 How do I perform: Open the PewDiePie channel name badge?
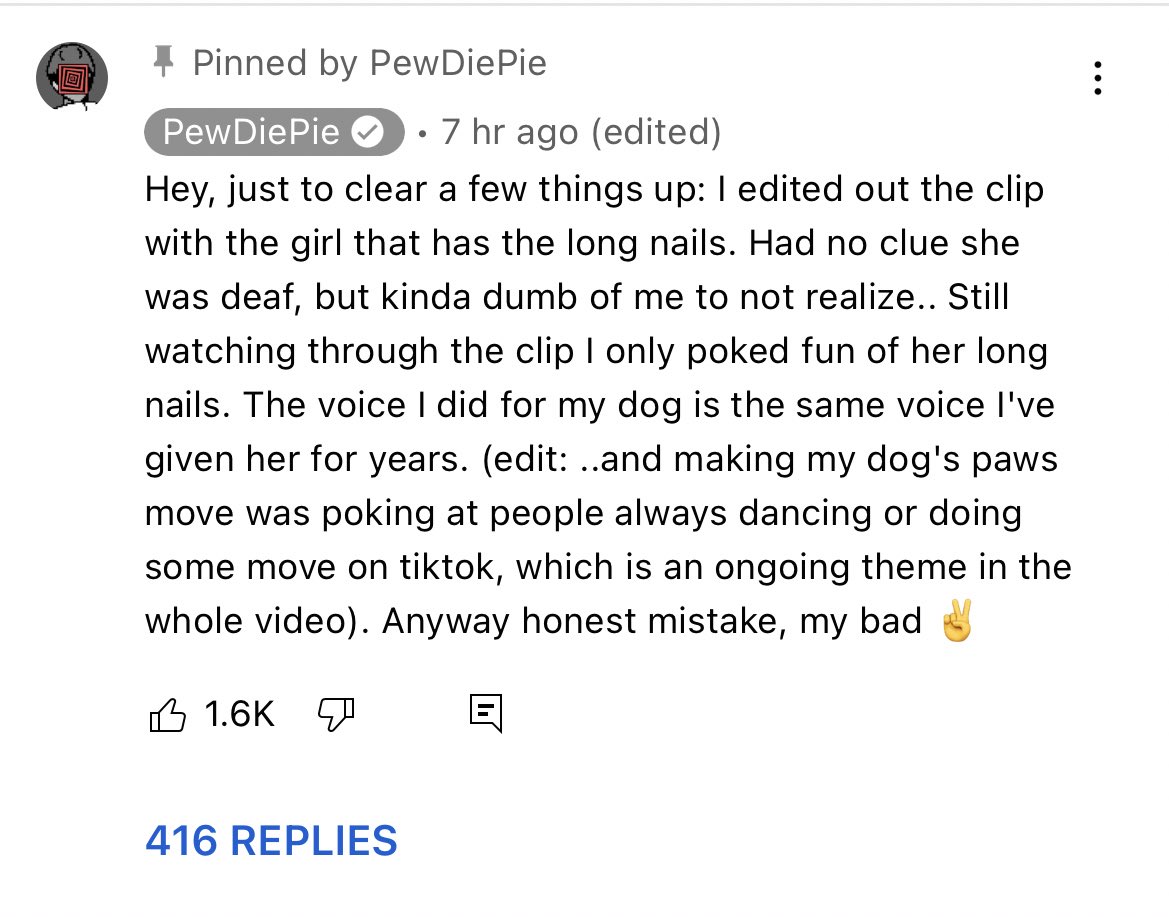[x=252, y=133]
